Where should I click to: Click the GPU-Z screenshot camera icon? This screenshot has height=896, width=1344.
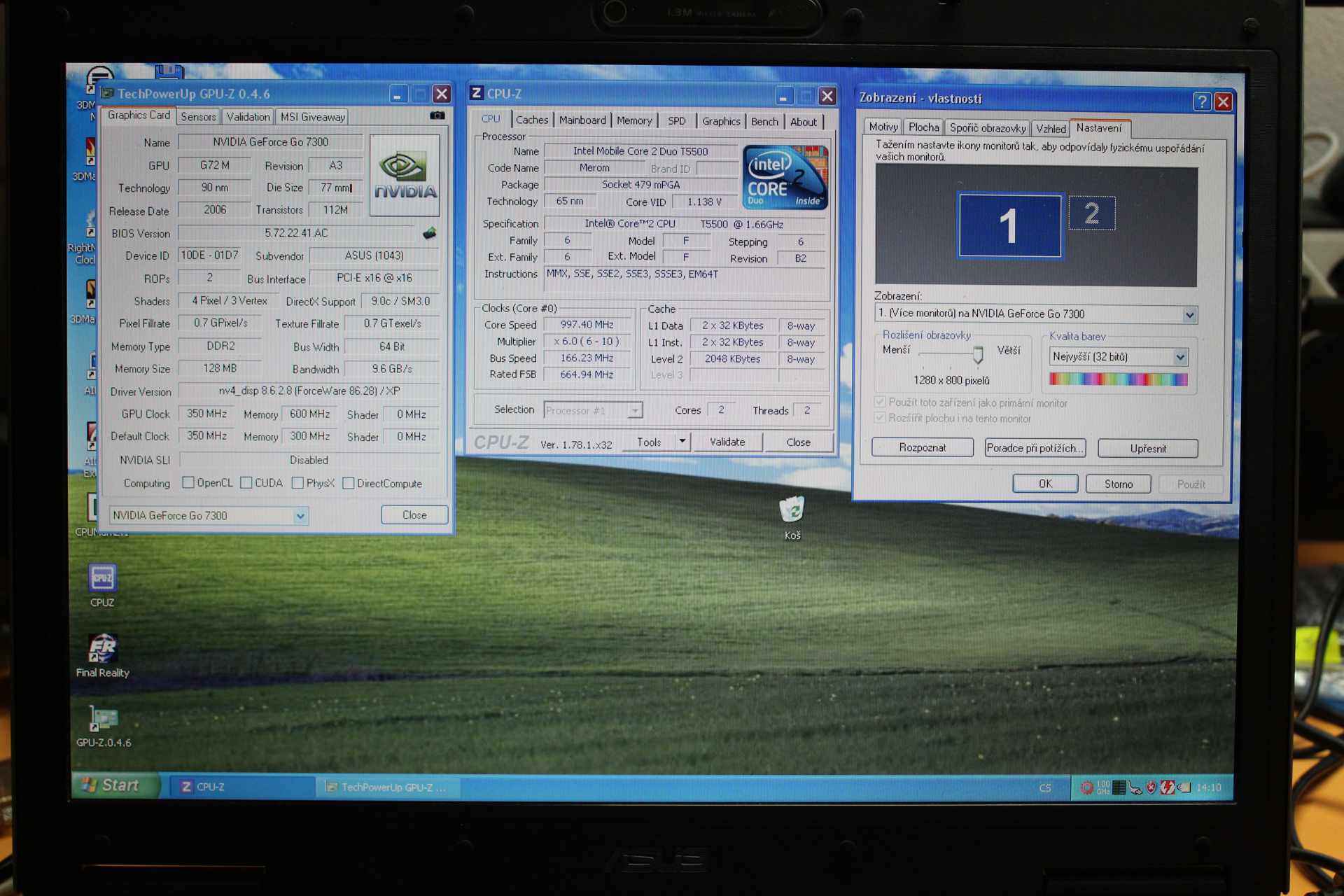[x=437, y=115]
